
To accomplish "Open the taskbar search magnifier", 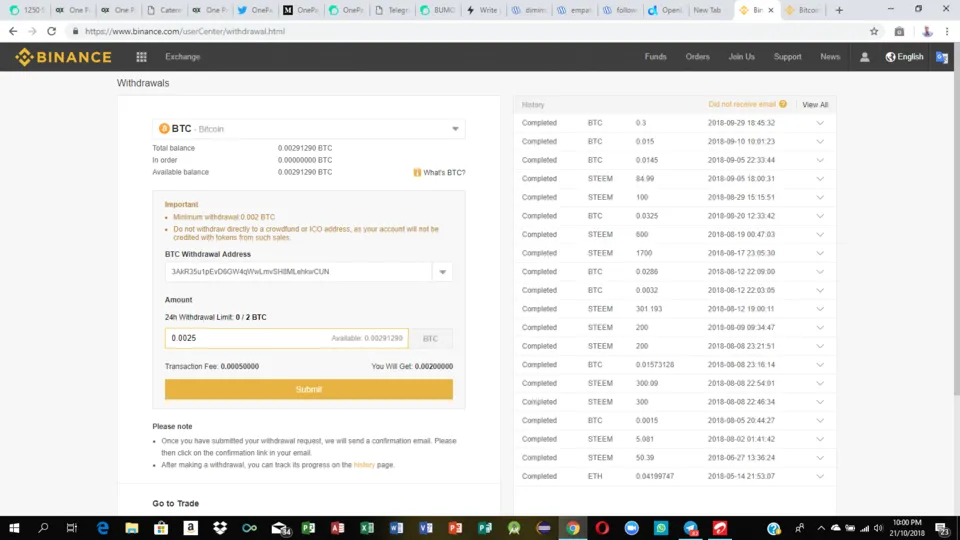I will 43,528.
